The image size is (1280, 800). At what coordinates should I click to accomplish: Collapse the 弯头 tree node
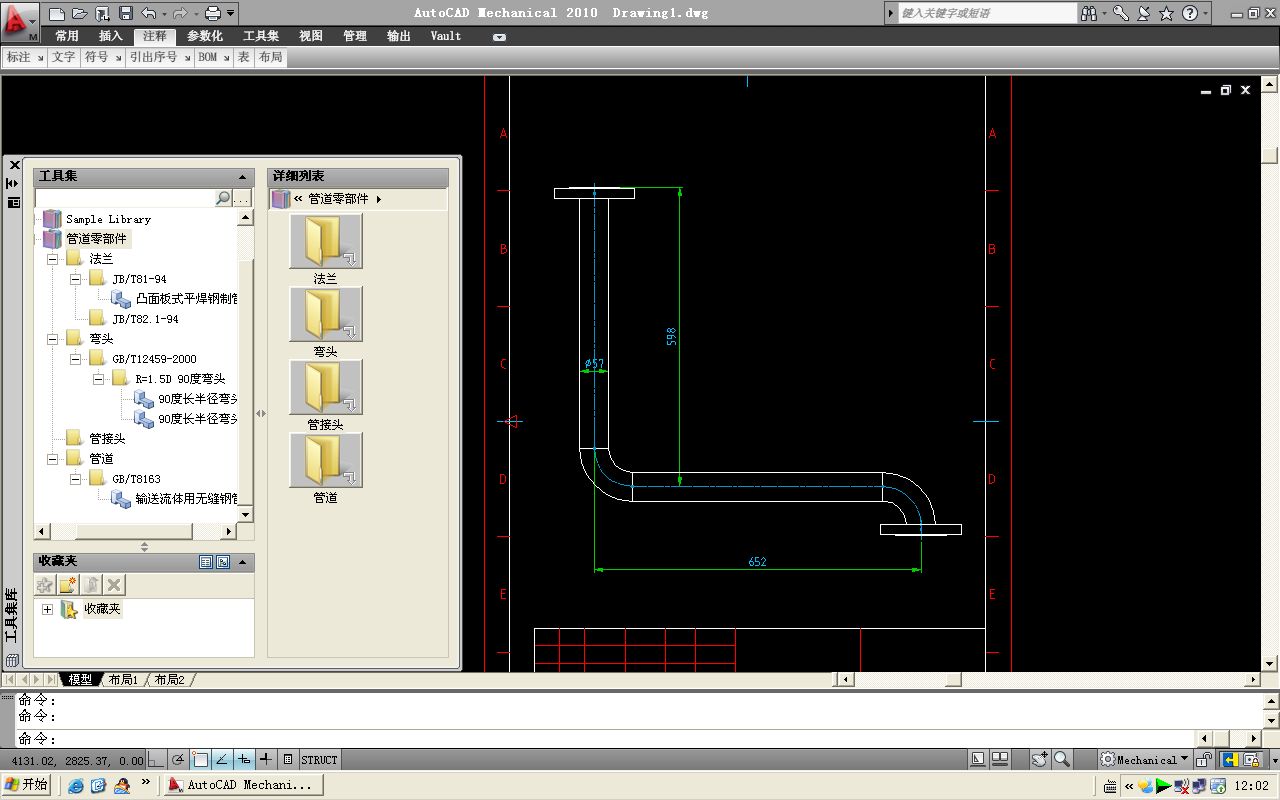coord(53,339)
